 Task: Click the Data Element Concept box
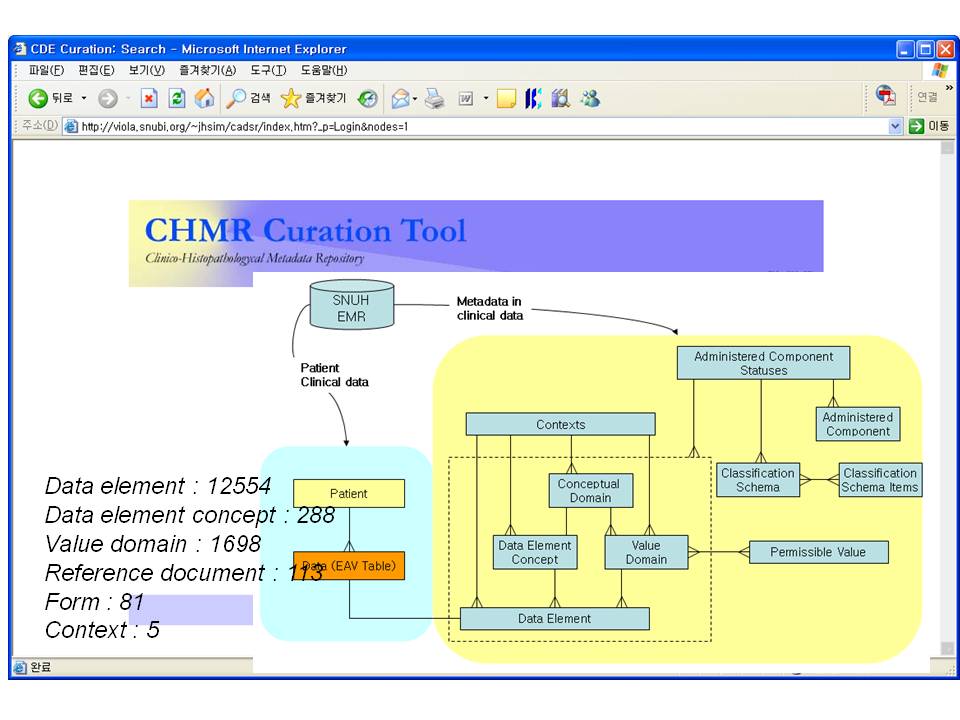click(535, 552)
